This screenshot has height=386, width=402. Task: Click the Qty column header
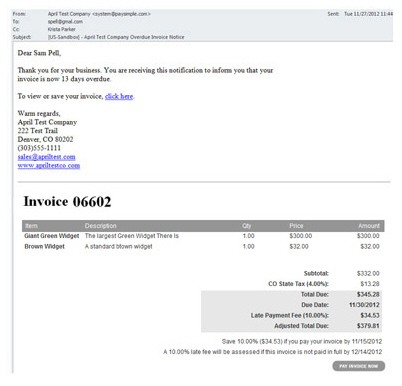(247, 226)
